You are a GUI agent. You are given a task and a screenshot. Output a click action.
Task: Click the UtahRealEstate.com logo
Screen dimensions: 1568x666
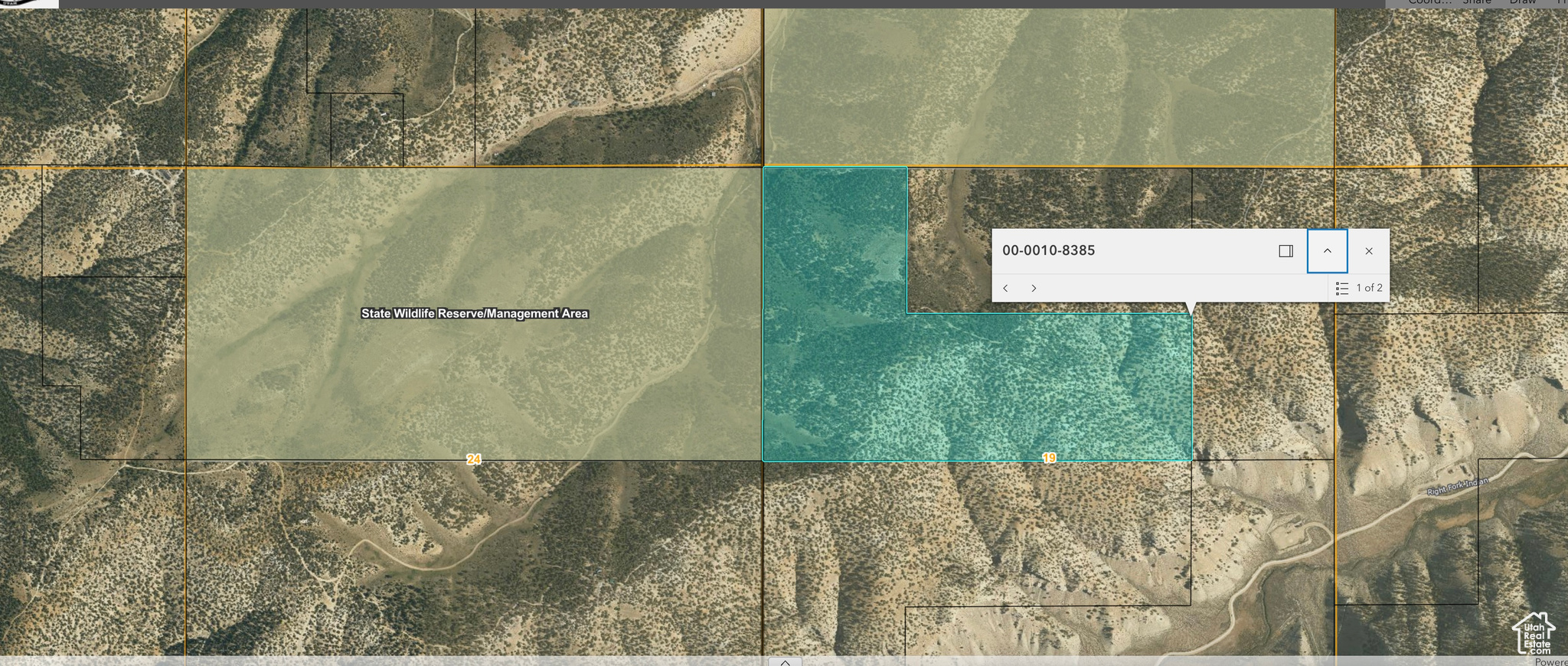(x=1534, y=635)
